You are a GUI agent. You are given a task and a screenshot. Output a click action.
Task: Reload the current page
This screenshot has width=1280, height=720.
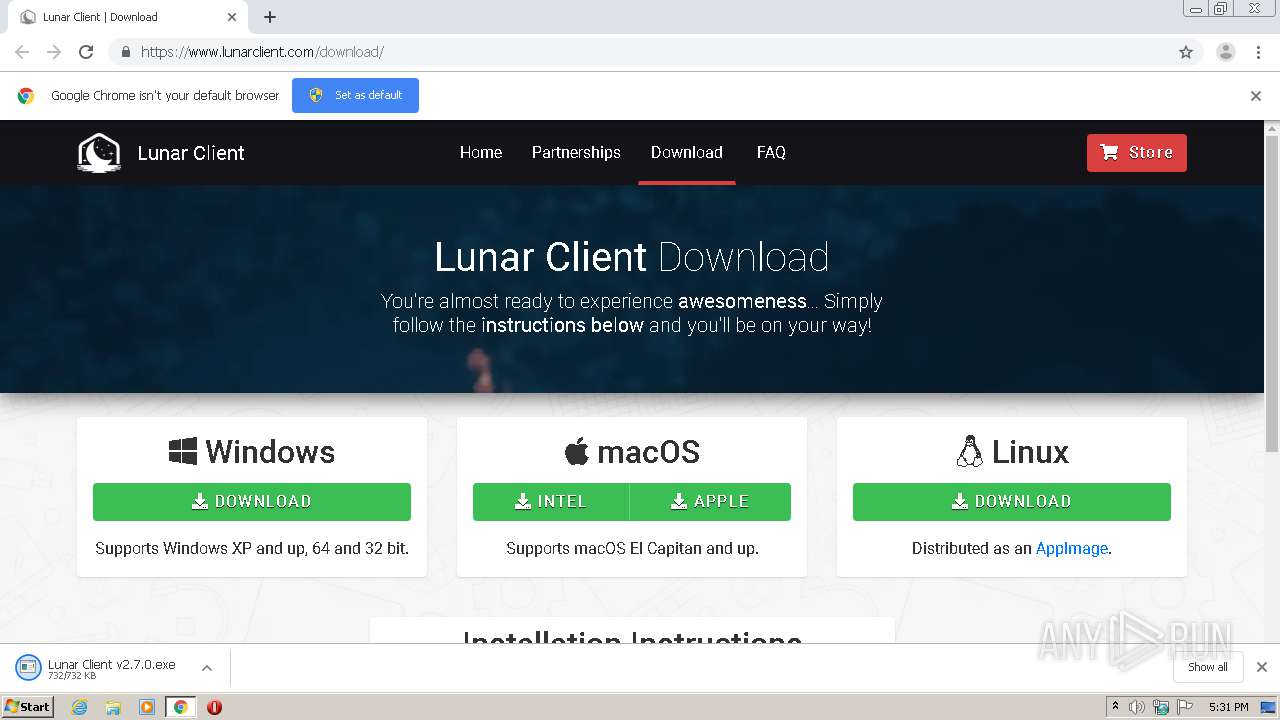[x=86, y=52]
